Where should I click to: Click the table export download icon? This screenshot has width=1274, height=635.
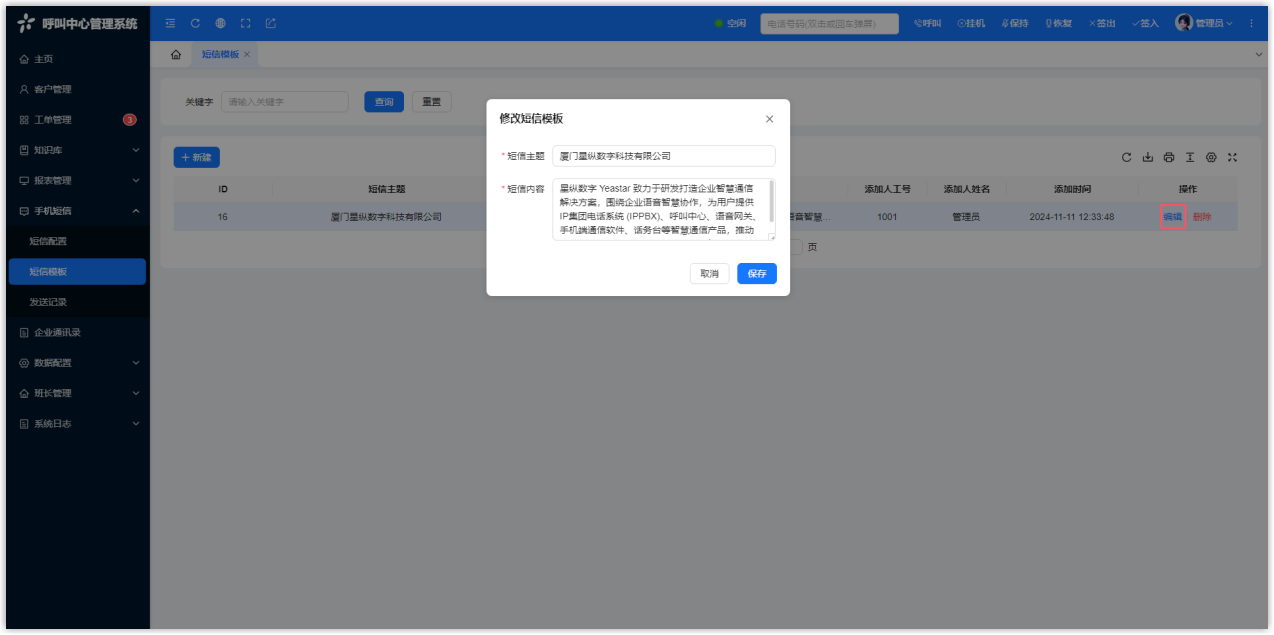point(1148,158)
